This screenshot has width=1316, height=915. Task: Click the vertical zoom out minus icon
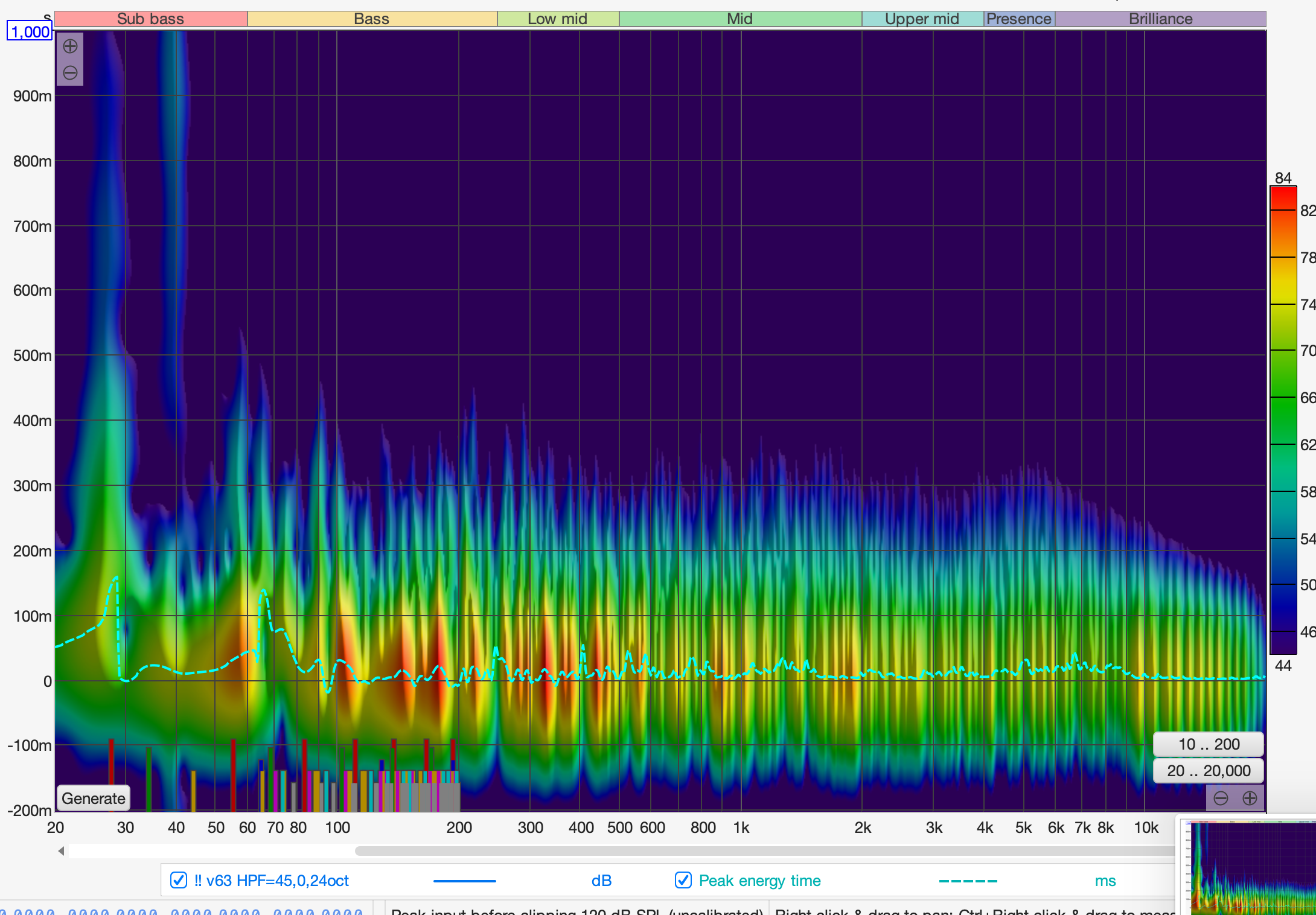click(70, 73)
